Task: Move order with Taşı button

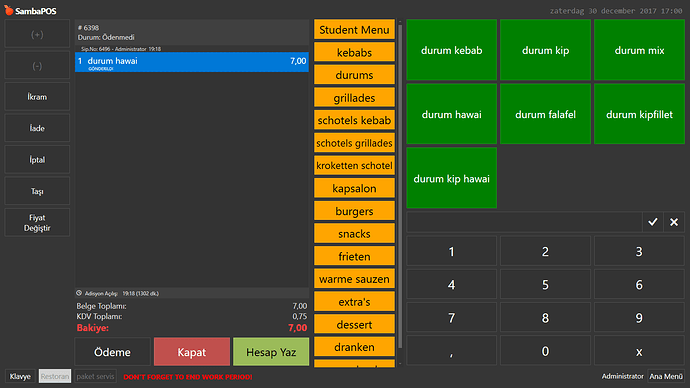Action: pos(37,191)
